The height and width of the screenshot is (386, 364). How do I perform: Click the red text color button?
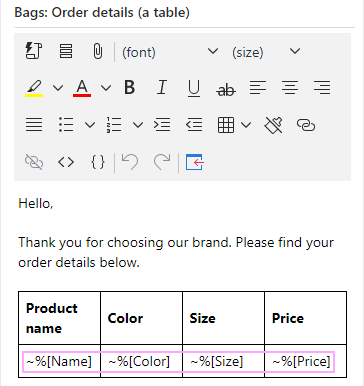pyautogui.click(x=82, y=88)
